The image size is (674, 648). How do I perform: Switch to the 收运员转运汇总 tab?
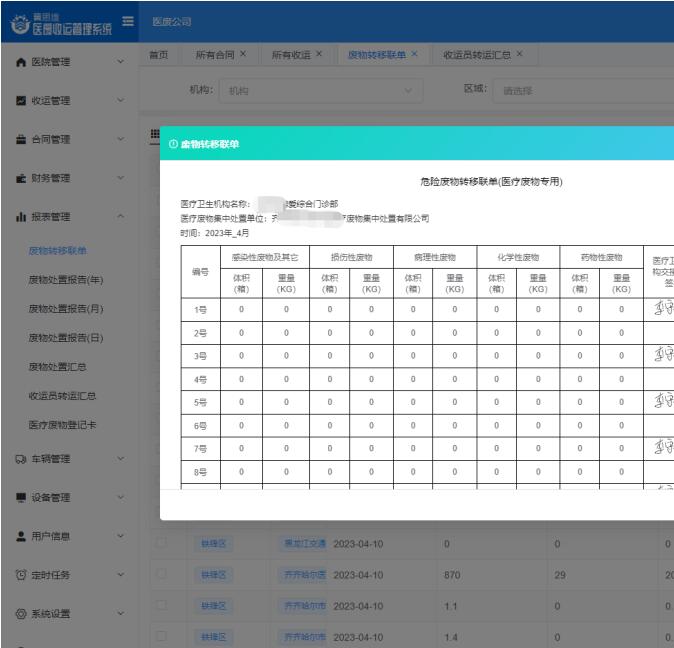click(x=477, y=54)
